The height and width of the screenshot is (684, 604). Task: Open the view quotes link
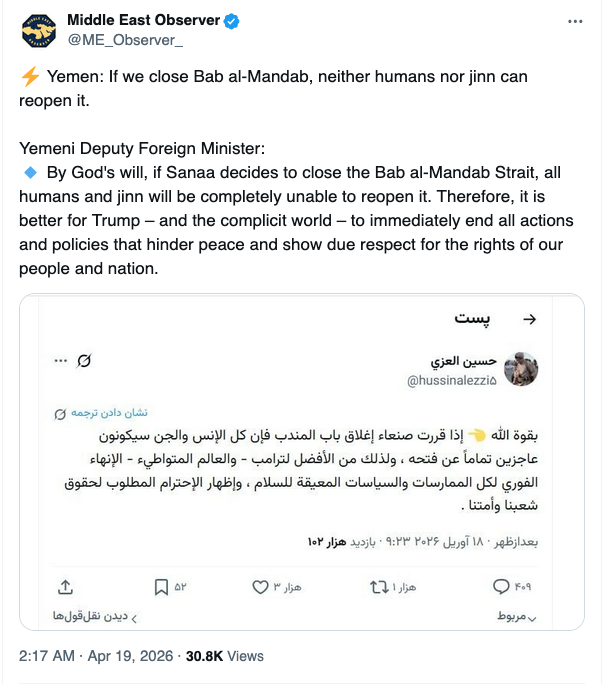coord(94,617)
